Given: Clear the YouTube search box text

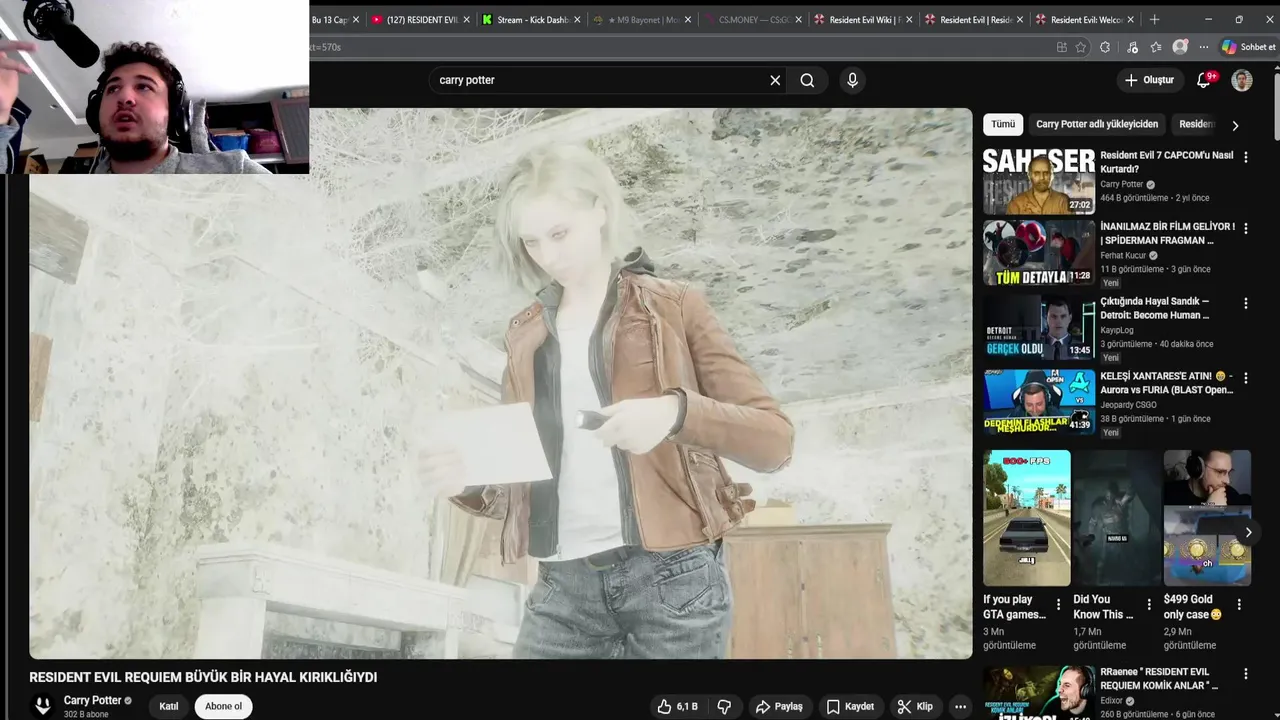Looking at the screenshot, I should coord(775,80).
